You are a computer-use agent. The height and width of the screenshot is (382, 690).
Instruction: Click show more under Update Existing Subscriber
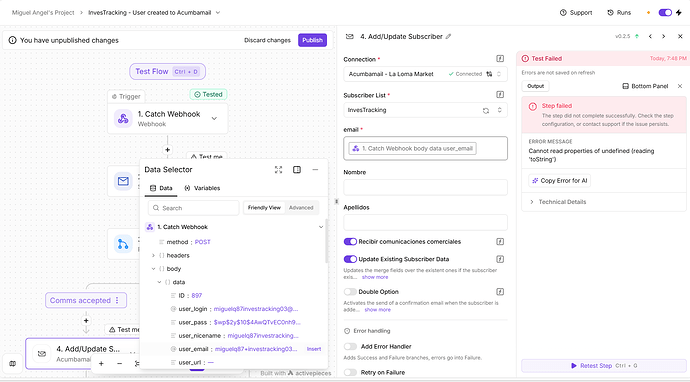(x=375, y=277)
